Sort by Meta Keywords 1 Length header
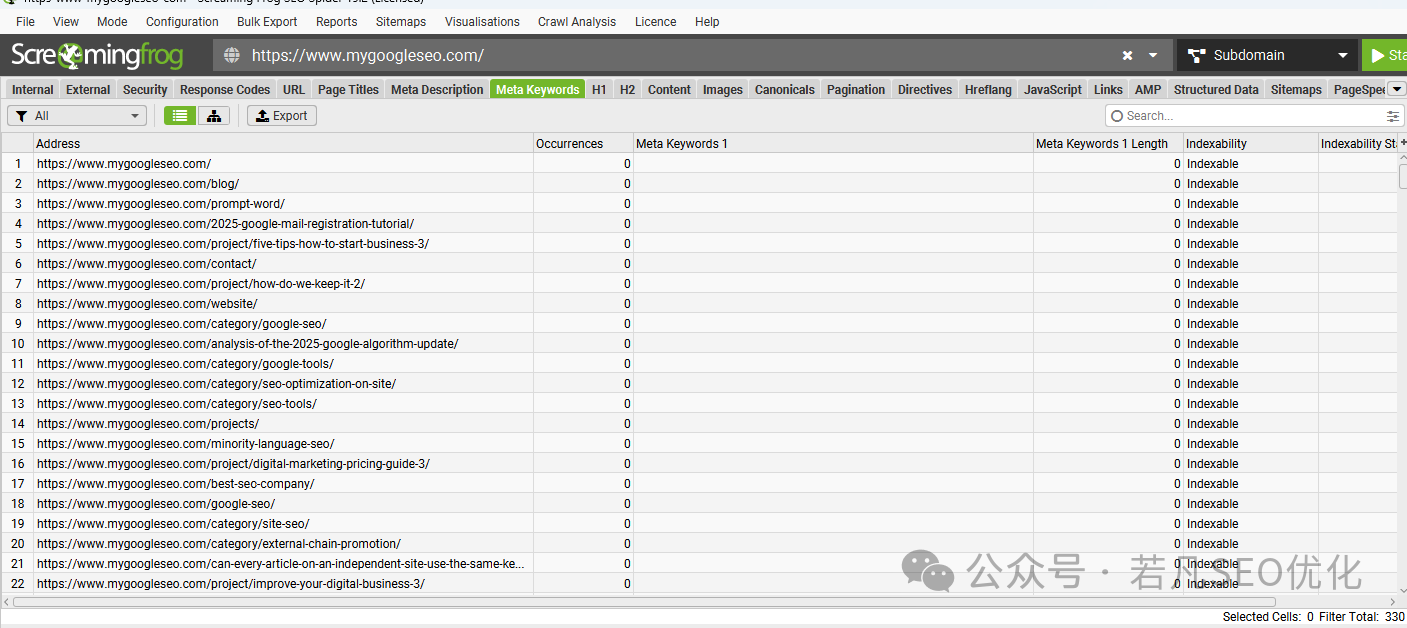This screenshot has width=1407, height=628. coord(1108,143)
